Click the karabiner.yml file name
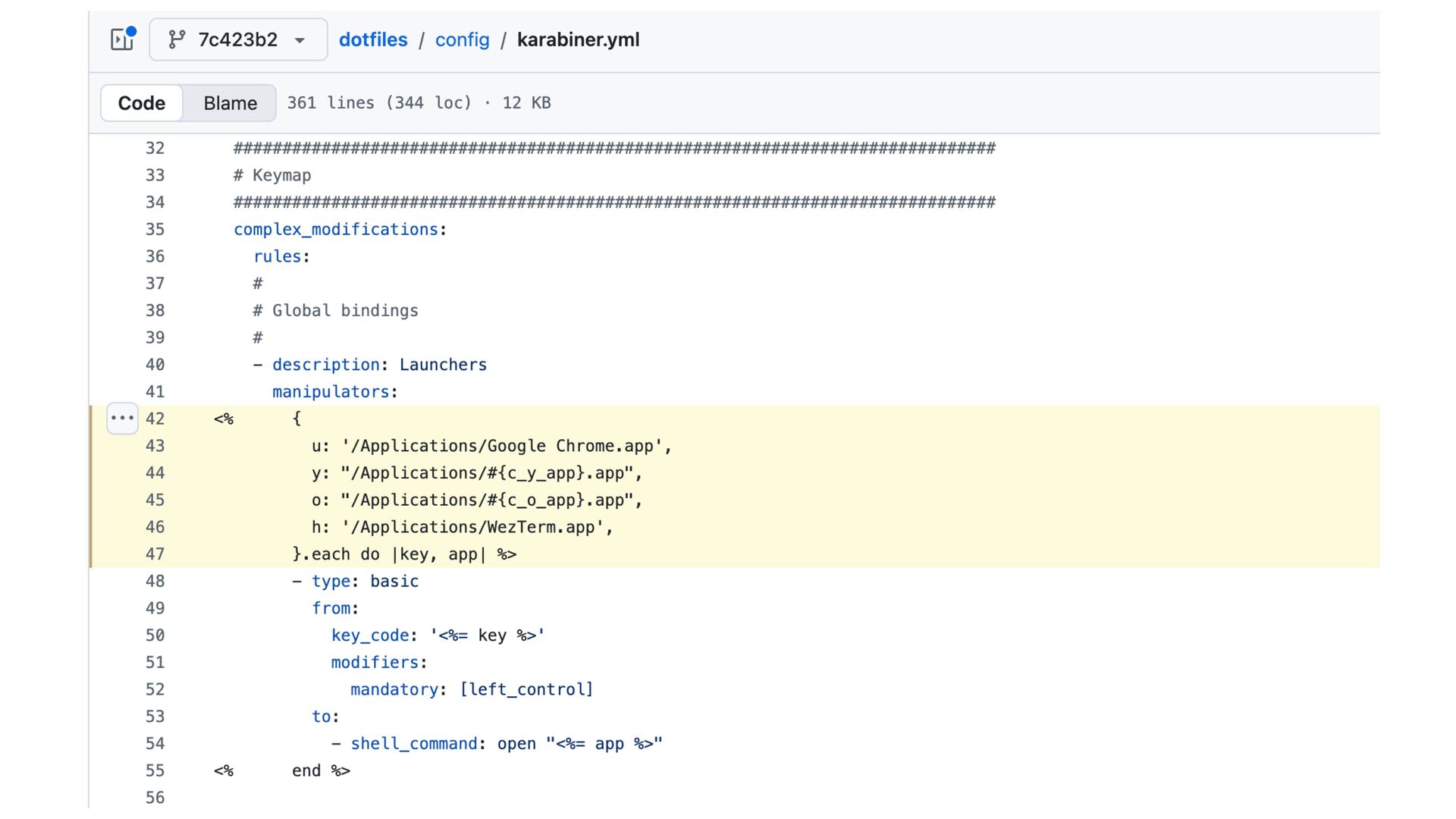 578,39
